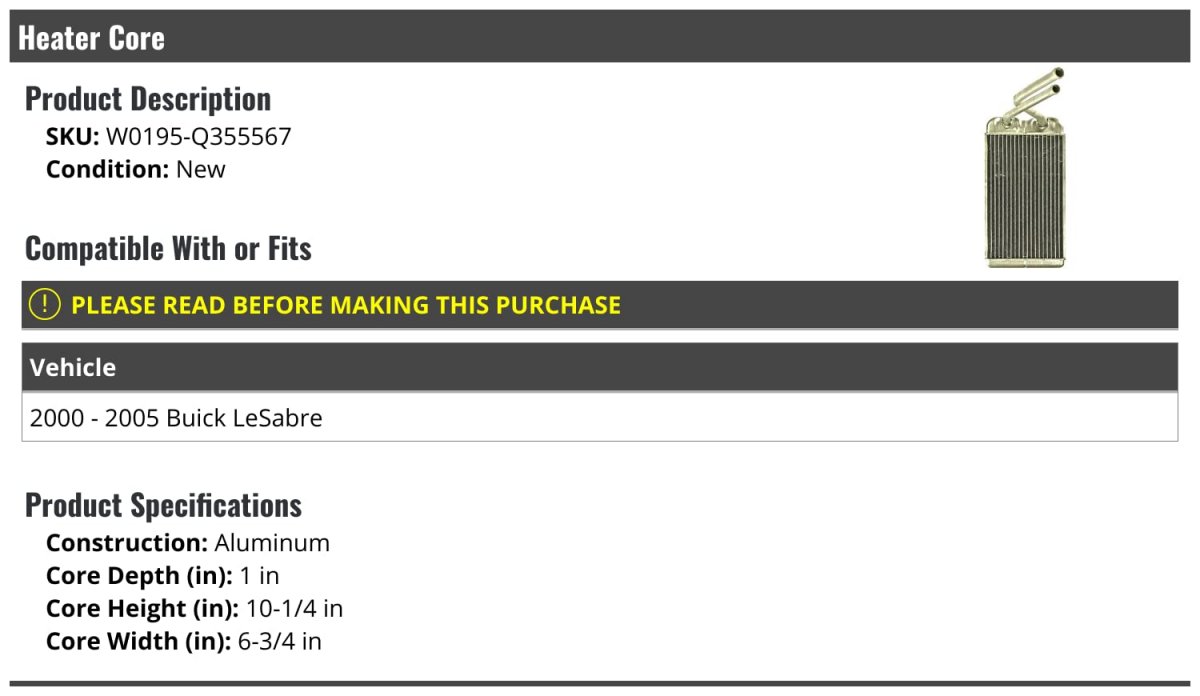The image size is (1200, 696).
Task: Click the Product Specifications heading
Action: (x=163, y=505)
